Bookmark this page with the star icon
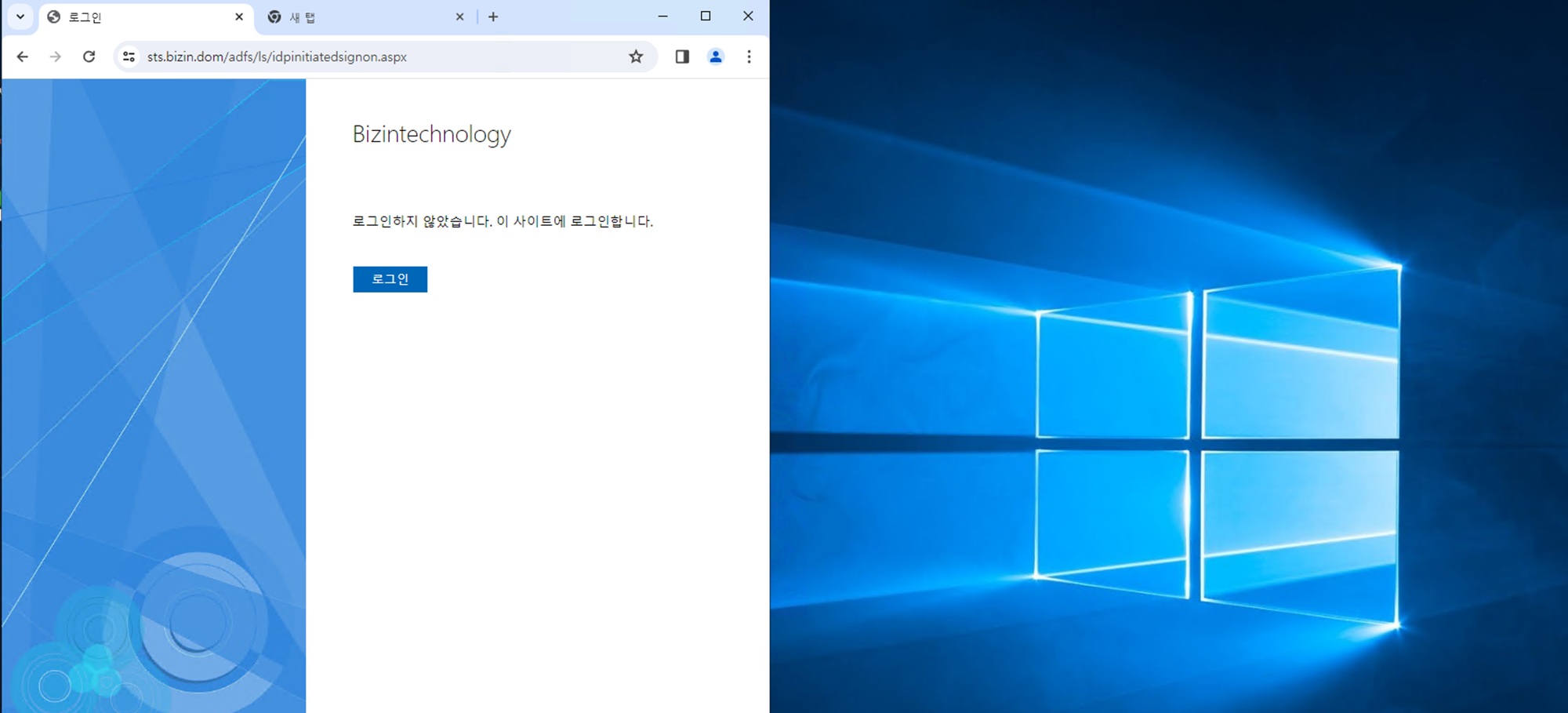Image resolution: width=1568 pixels, height=713 pixels. 636,56
